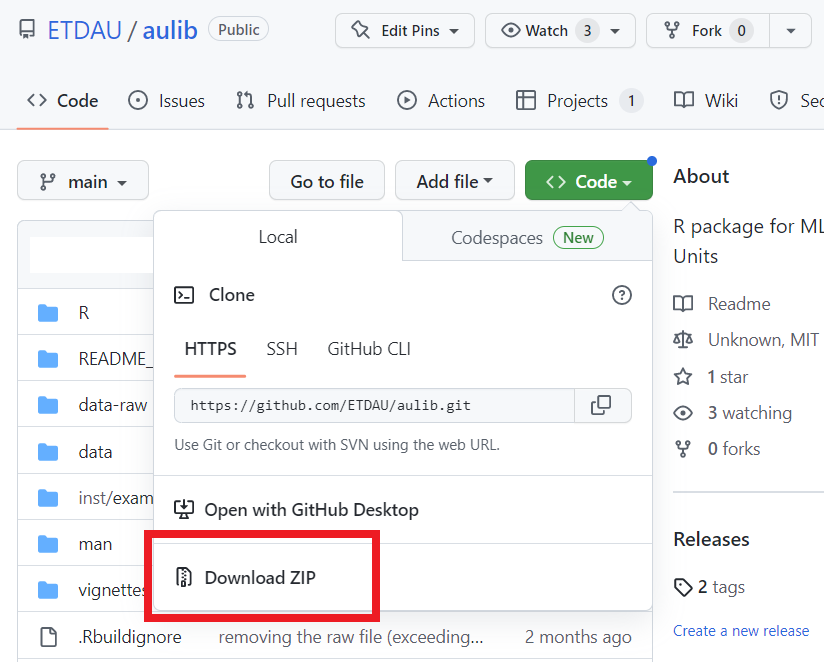Screen dimensions: 824x662
Task: Click the folder icon for data-raw
Action: (x=48, y=405)
